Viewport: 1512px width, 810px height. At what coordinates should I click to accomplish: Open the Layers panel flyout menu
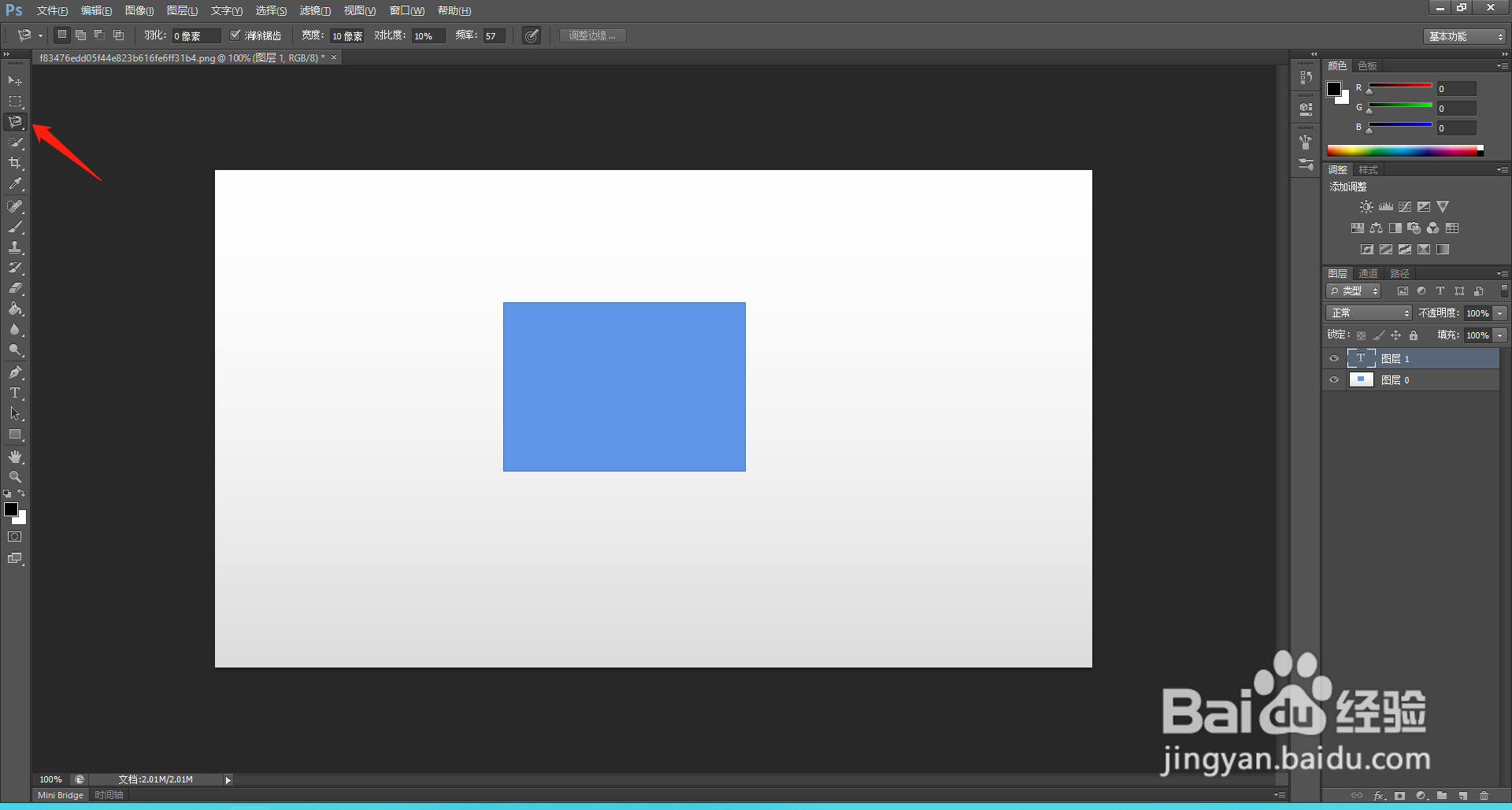click(1503, 273)
